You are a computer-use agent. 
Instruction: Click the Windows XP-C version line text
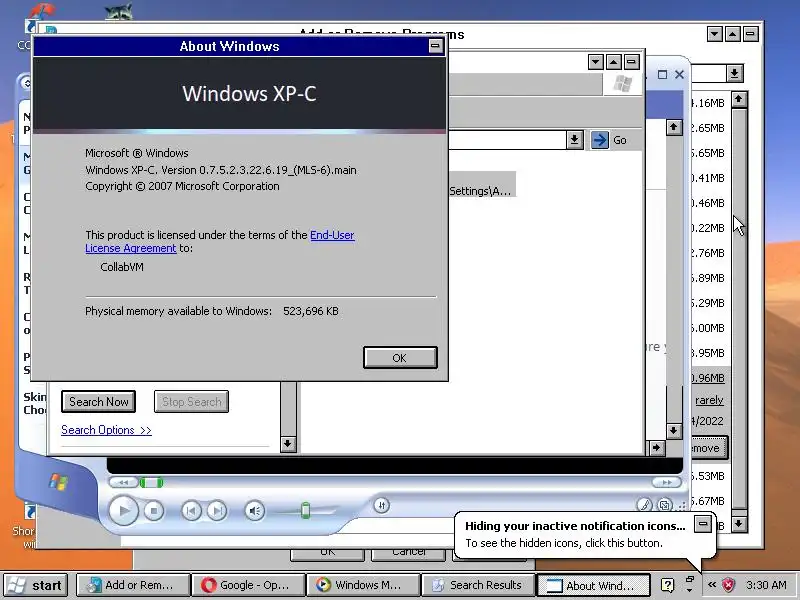pos(220,170)
